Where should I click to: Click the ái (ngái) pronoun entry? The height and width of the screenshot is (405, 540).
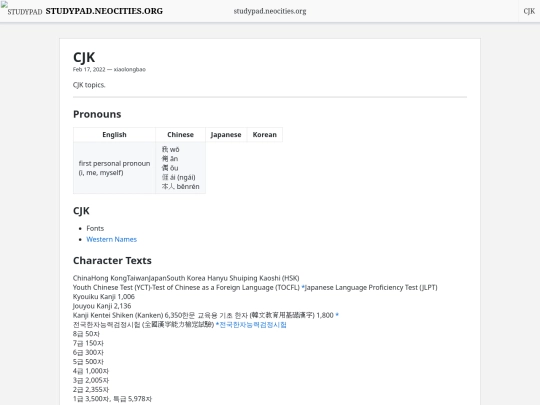pyautogui.click(x=178, y=177)
